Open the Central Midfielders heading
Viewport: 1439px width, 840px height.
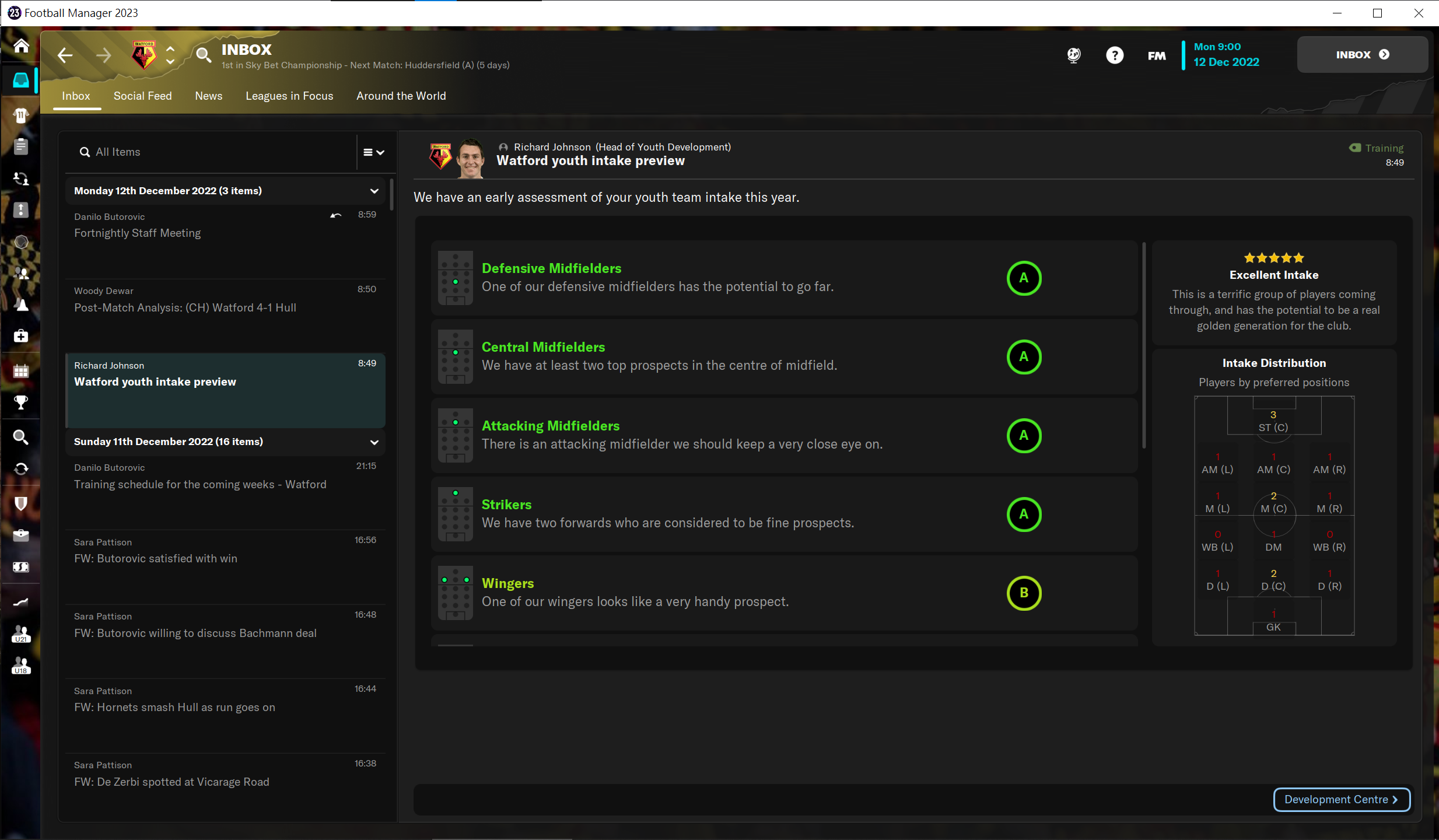[x=543, y=347]
